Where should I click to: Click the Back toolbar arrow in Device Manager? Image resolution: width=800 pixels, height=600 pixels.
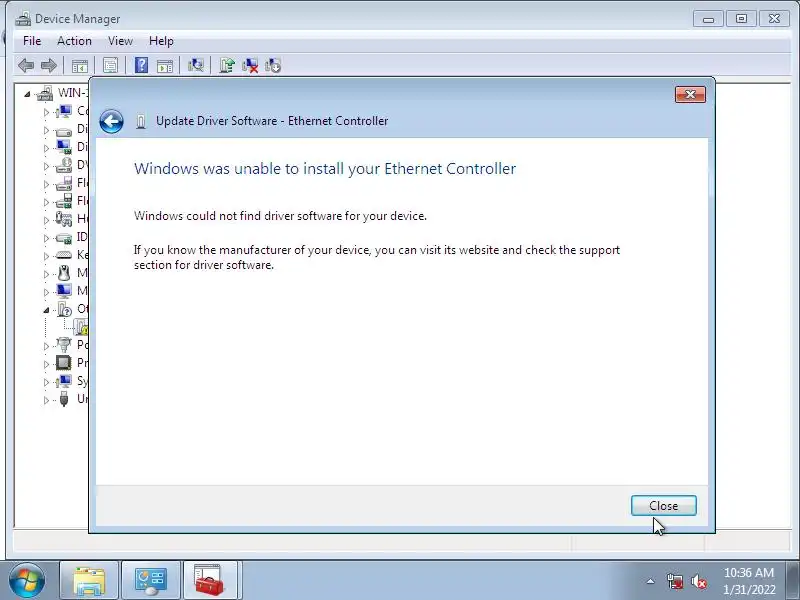(x=26, y=65)
